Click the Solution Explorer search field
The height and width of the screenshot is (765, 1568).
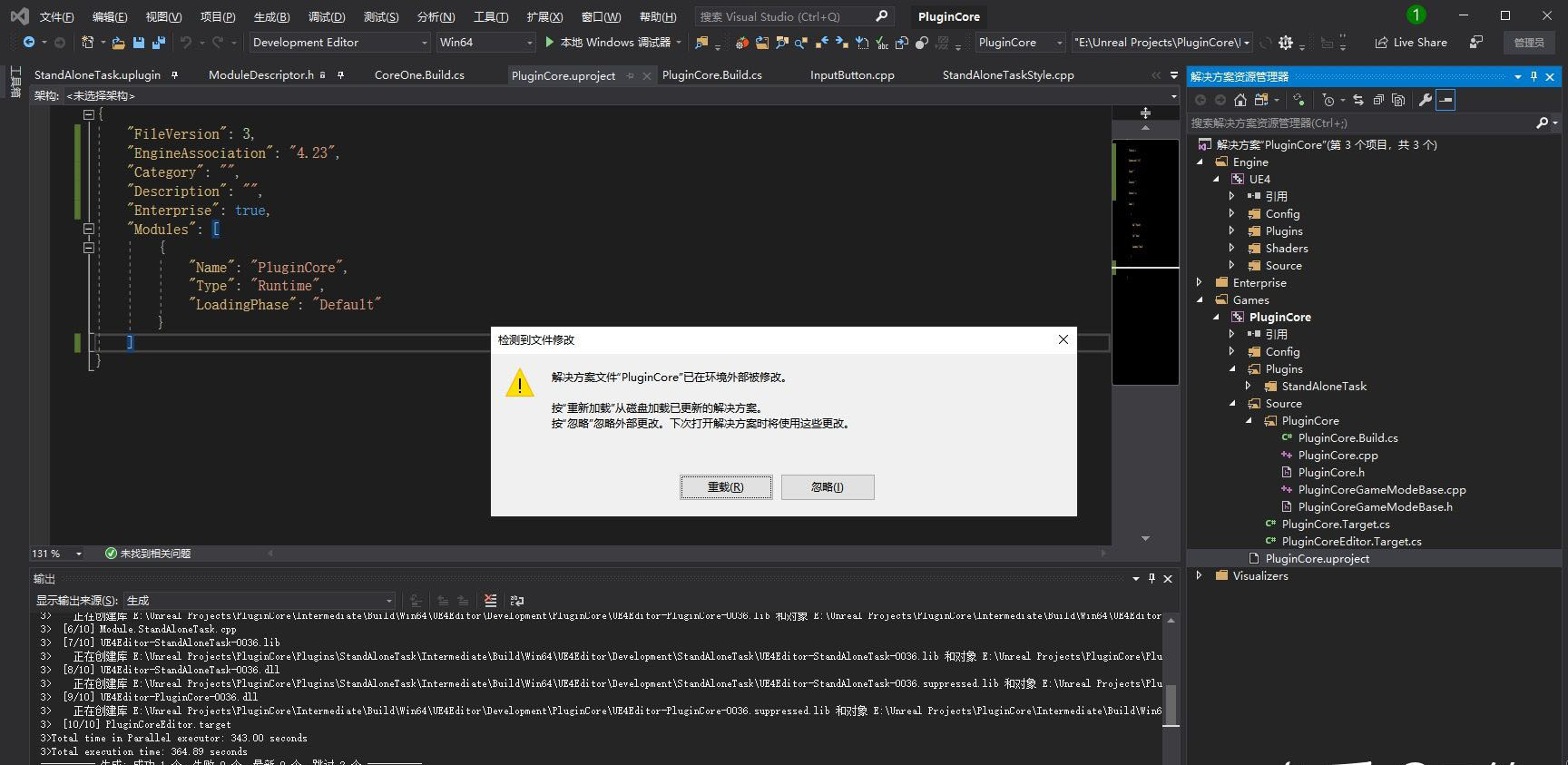click(1373, 123)
